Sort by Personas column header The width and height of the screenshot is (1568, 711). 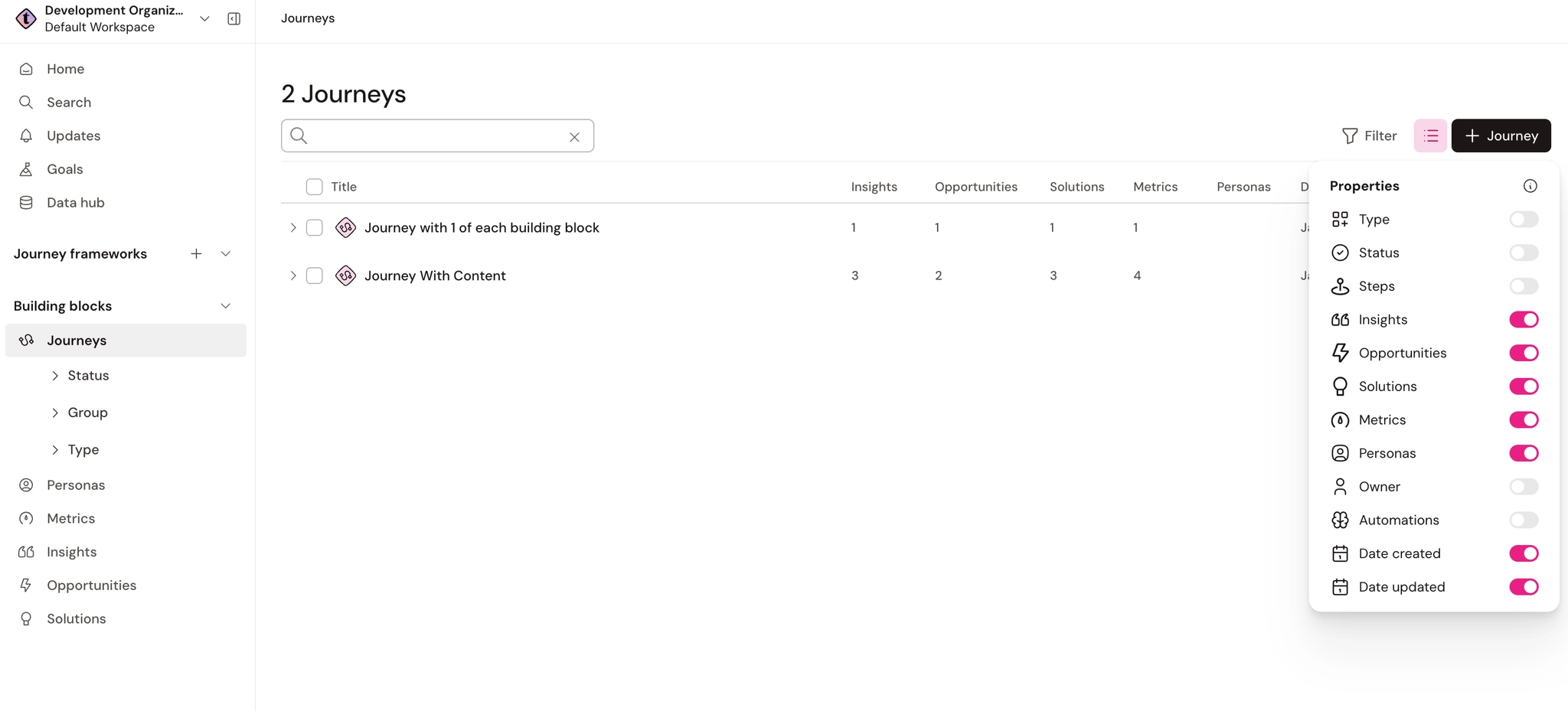[x=1243, y=187]
